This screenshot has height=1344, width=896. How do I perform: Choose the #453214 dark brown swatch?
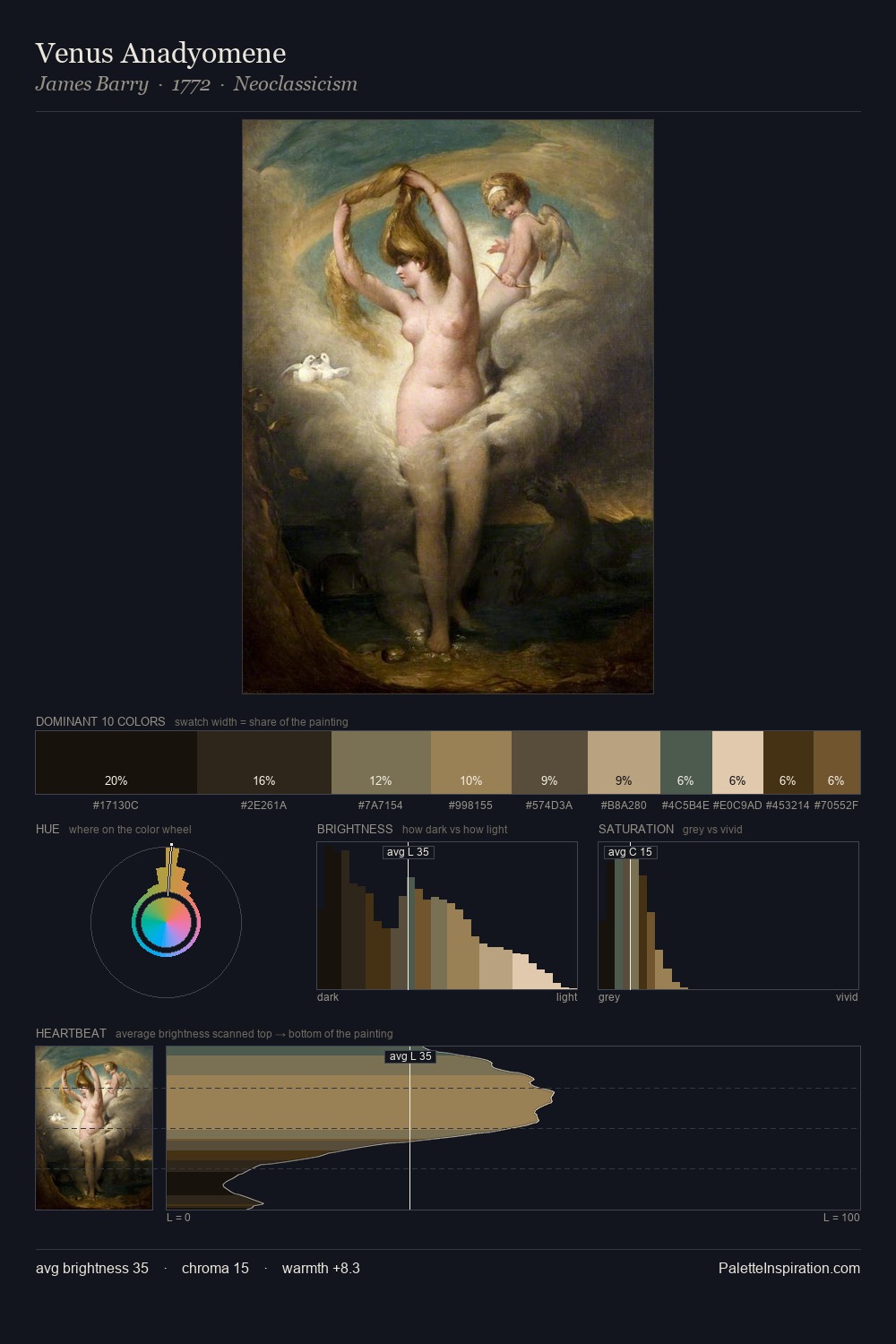coord(788,762)
